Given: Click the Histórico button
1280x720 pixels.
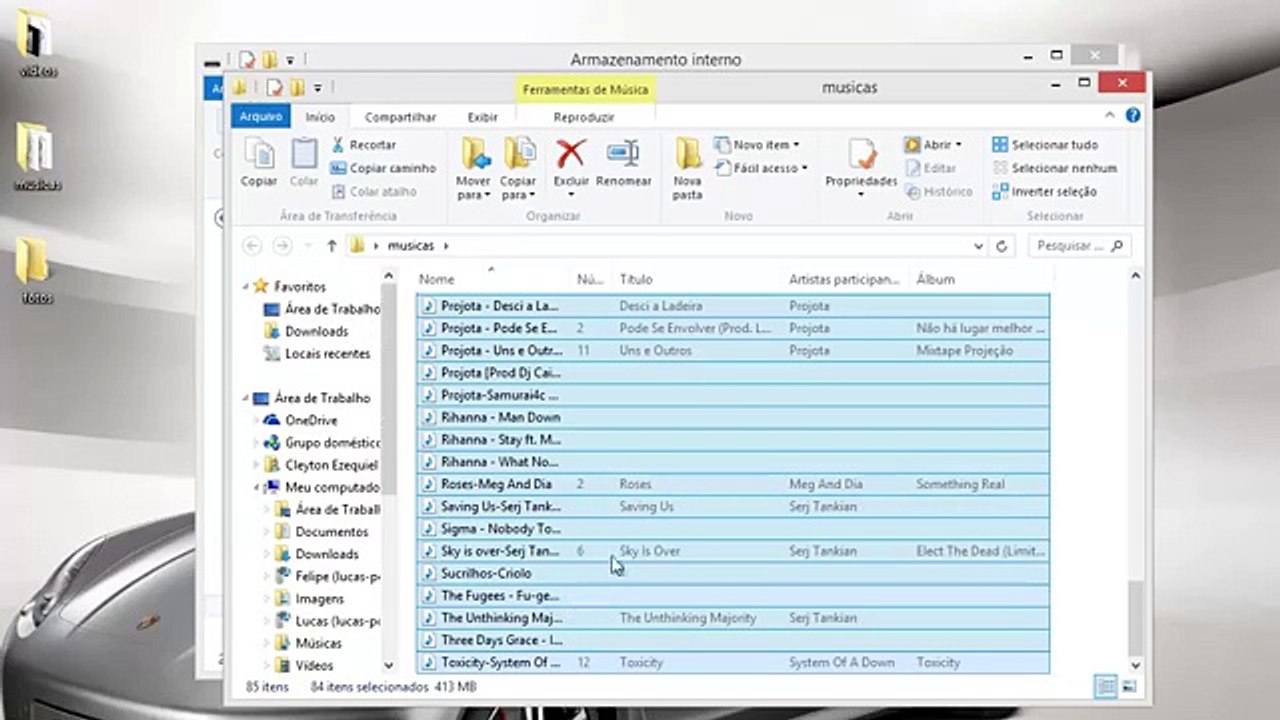Looking at the screenshot, I should click(938, 191).
